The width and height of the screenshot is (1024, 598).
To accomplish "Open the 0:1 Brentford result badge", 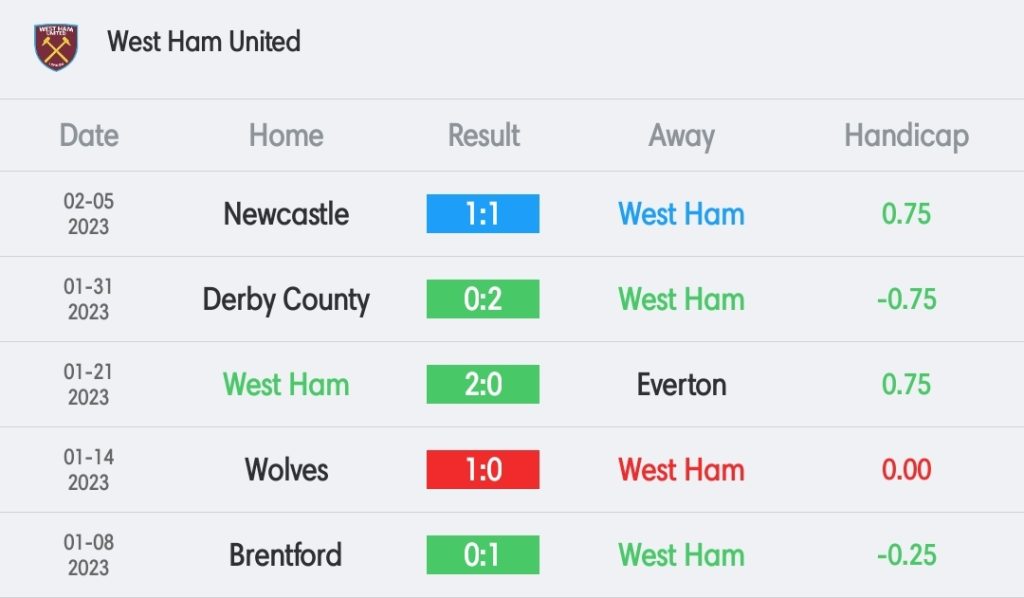I will click(483, 555).
